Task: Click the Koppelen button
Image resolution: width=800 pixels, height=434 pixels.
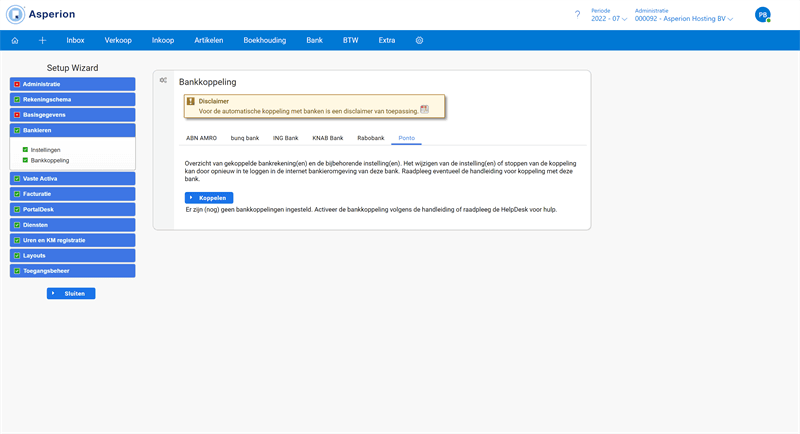Action: click(209, 198)
